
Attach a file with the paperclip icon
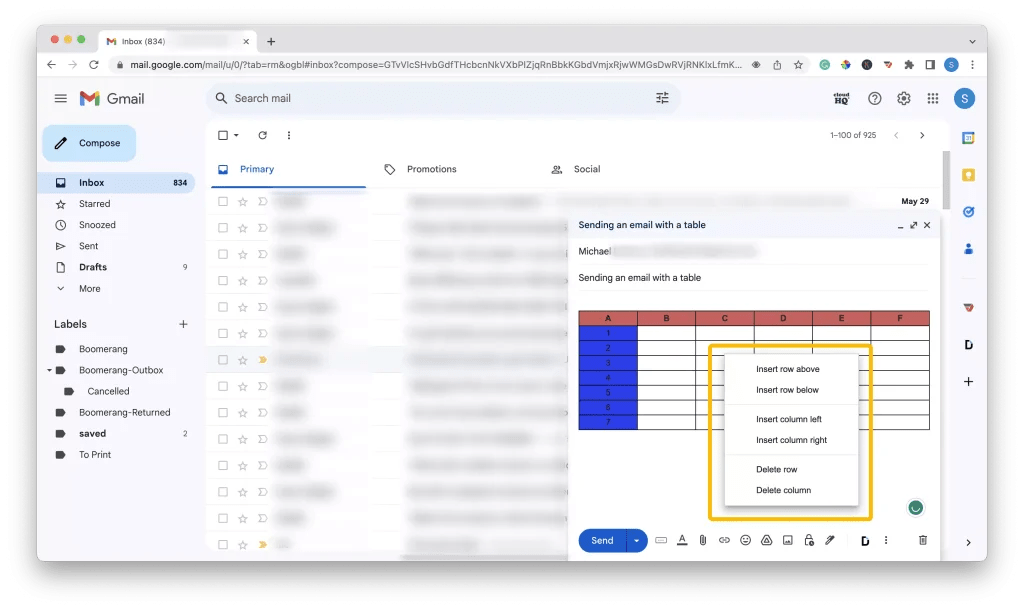tap(702, 540)
